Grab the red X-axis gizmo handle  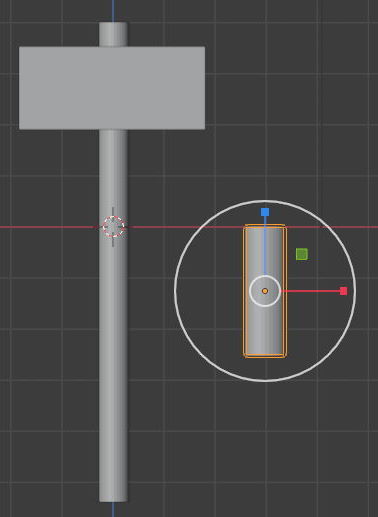point(343,291)
